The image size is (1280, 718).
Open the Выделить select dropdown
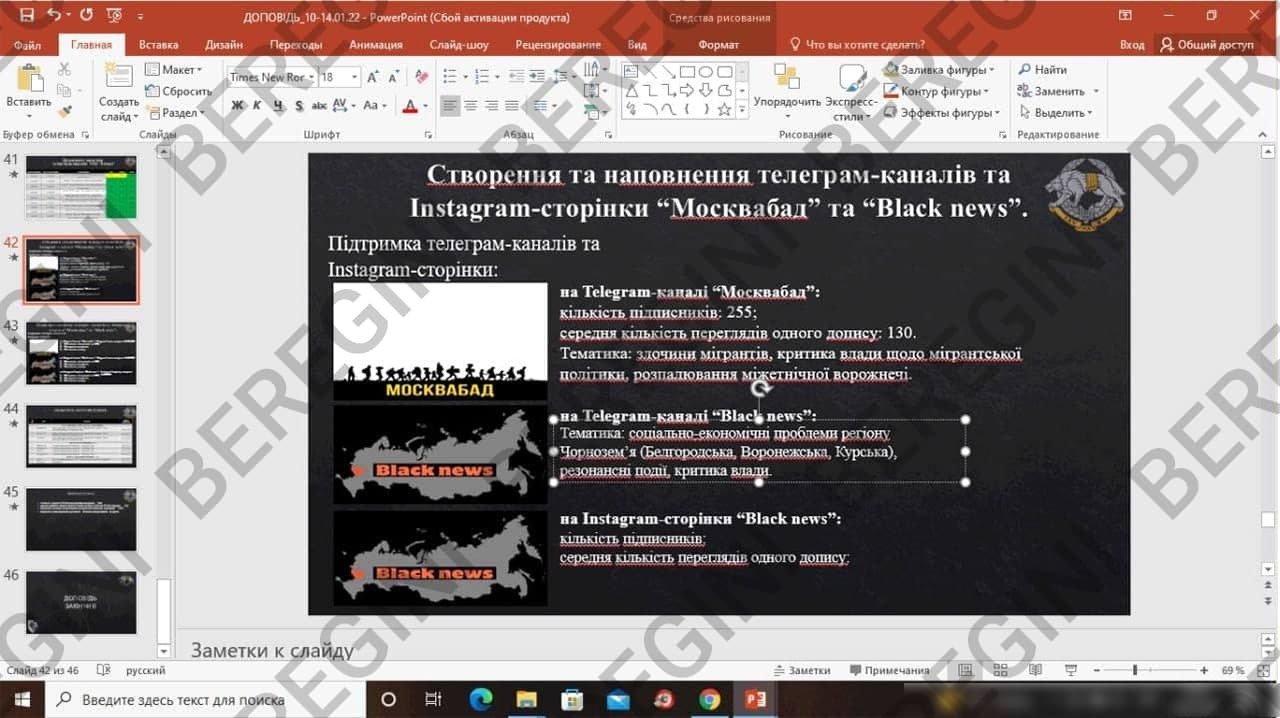[1056, 113]
